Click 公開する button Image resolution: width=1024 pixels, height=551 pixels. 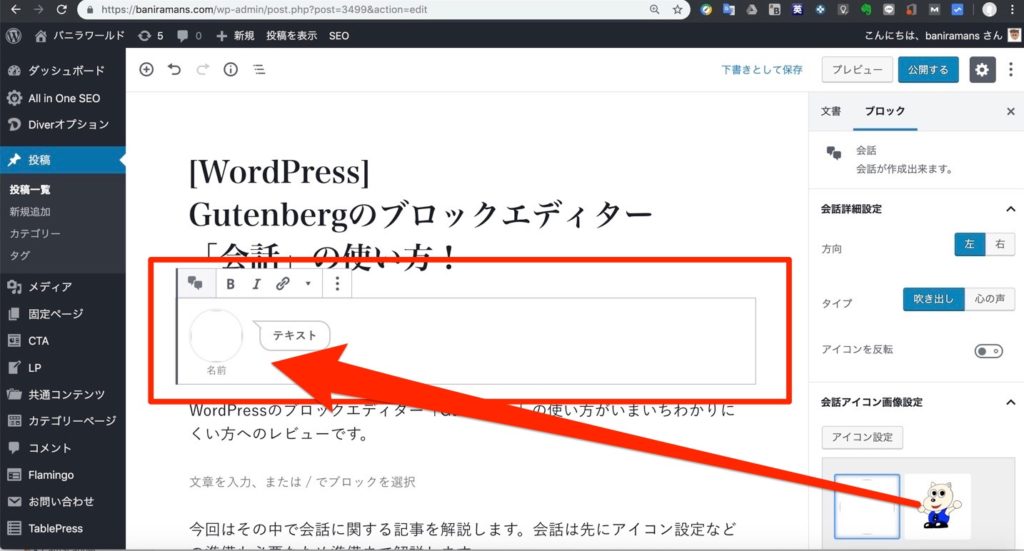928,70
